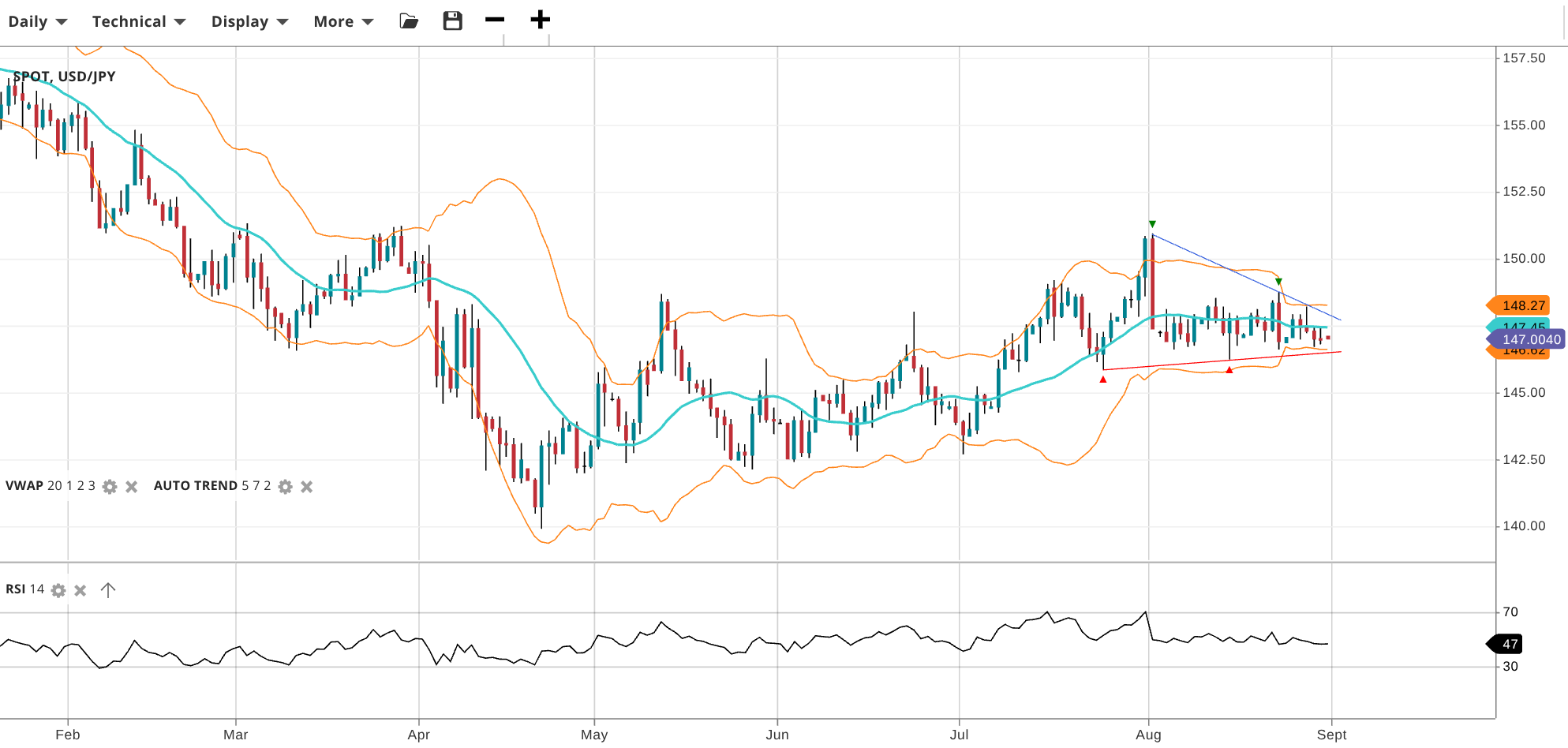Image resolution: width=1568 pixels, height=748 pixels.
Task: Remove the RSI 14 indicator
Action: coord(80,590)
